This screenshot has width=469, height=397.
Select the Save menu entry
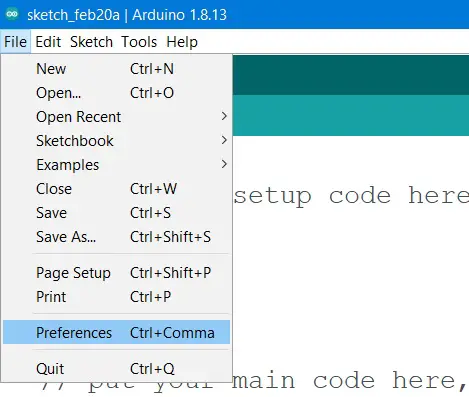[x=116, y=213]
